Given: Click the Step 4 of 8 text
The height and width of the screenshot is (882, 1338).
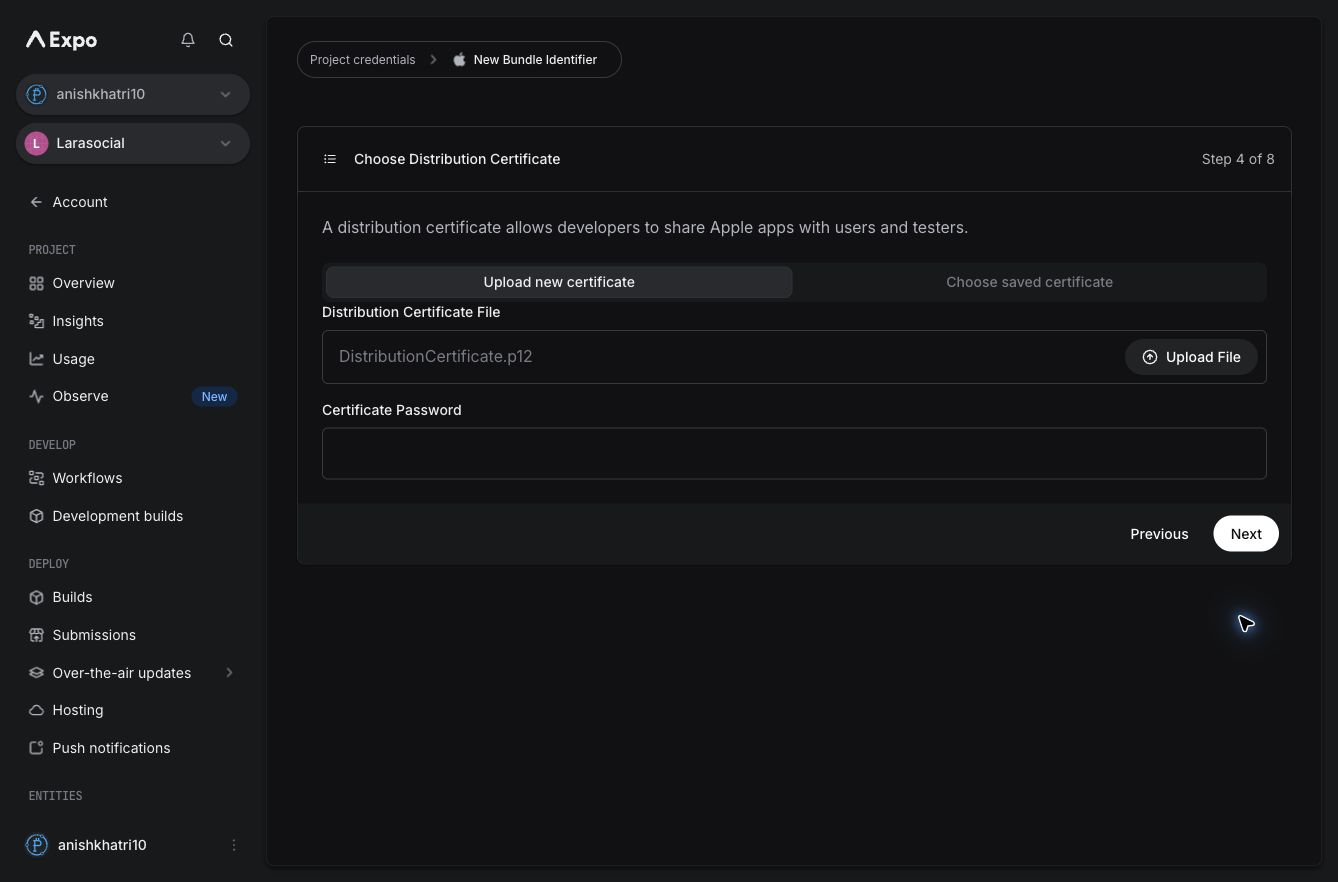Looking at the screenshot, I should click(1238, 159).
